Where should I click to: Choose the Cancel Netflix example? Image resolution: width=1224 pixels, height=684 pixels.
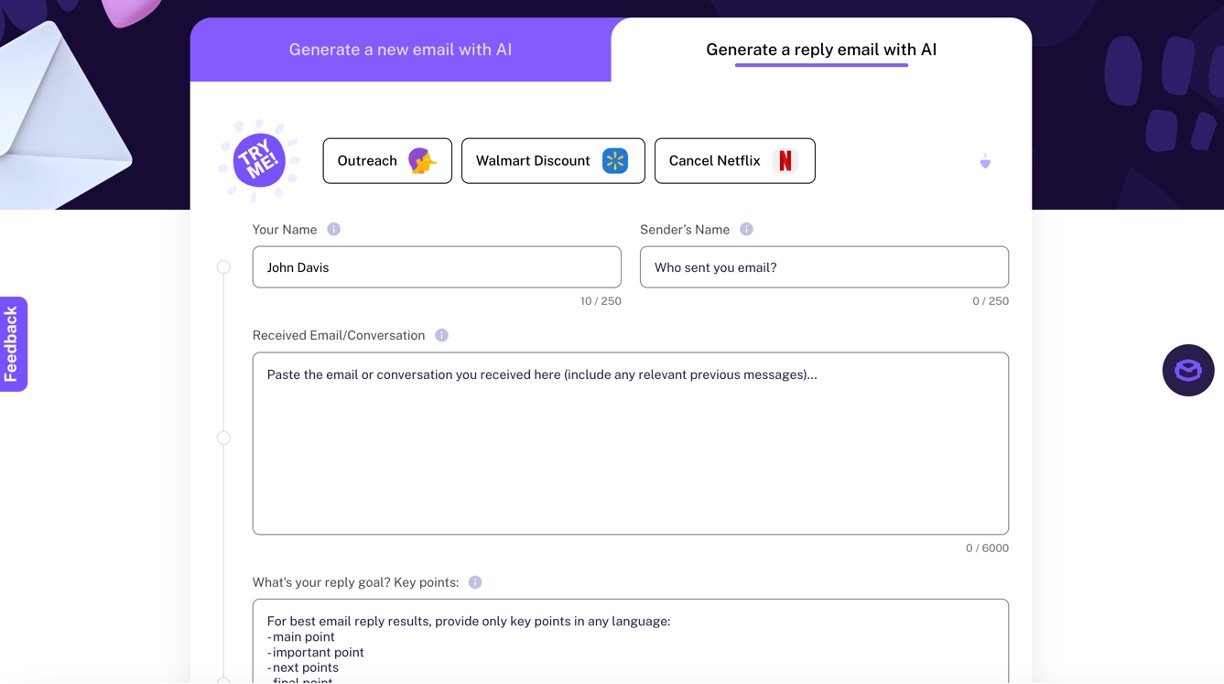coord(734,161)
